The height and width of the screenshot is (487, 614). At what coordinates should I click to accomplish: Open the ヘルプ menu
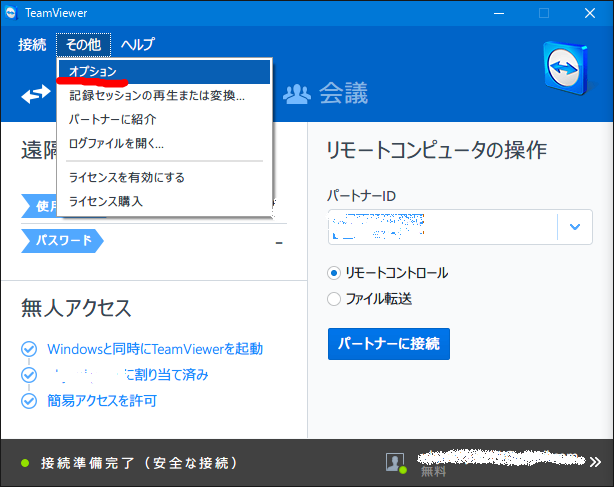click(x=138, y=45)
